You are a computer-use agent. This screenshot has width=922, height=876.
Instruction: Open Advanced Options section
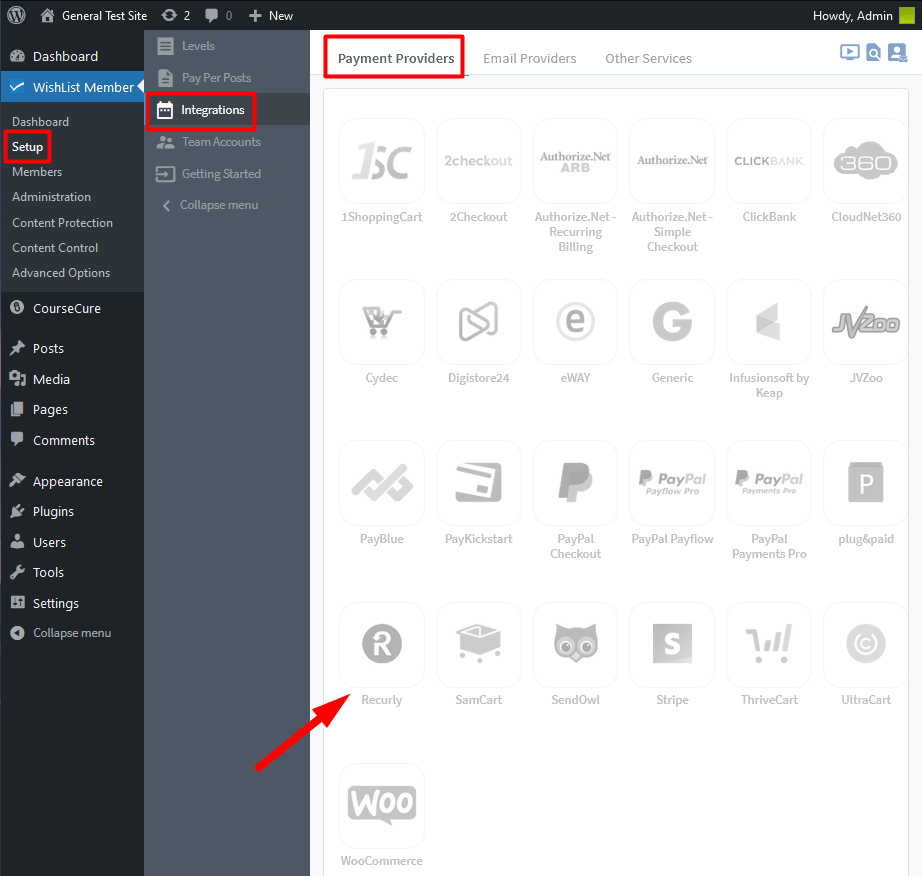click(x=61, y=273)
